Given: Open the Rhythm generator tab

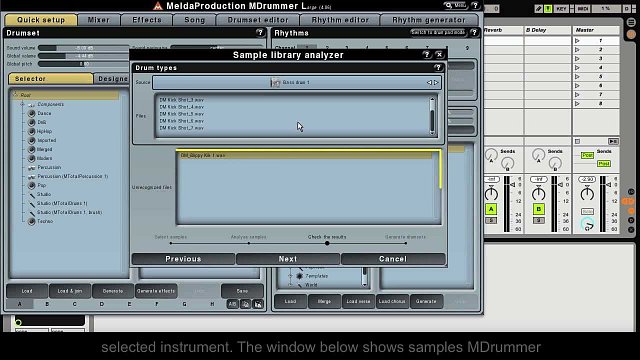Looking at the screenshot, I should [x=429, y=20].
